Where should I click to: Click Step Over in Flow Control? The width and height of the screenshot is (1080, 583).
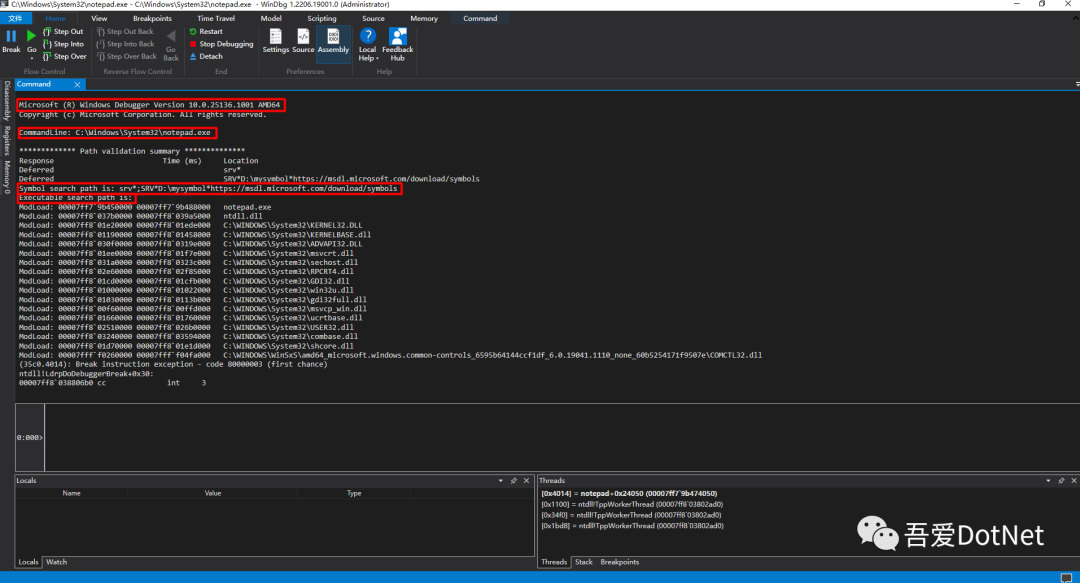(64, 57)
